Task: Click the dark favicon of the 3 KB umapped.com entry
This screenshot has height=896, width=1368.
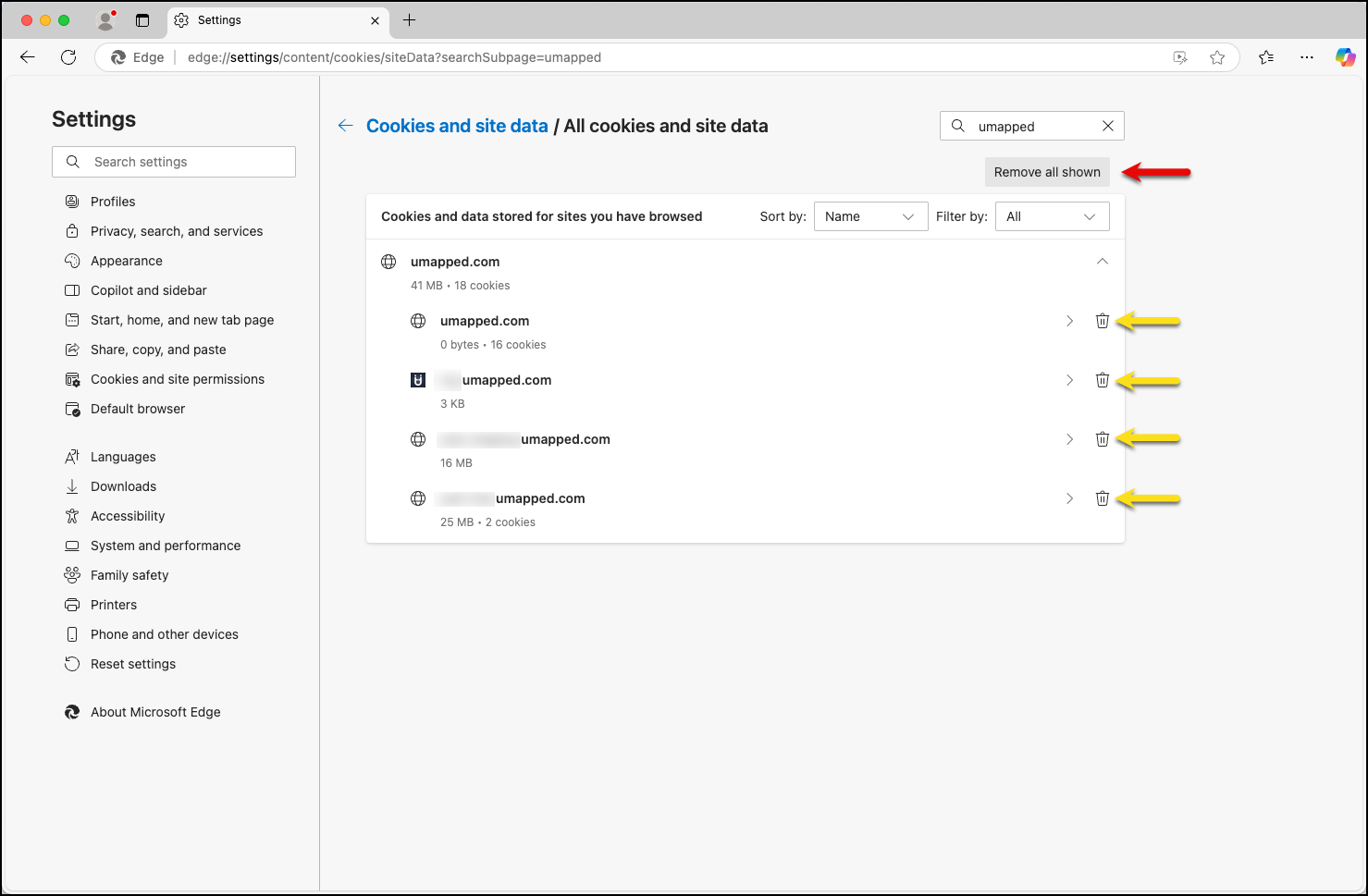Action: (x=418, y=380)
